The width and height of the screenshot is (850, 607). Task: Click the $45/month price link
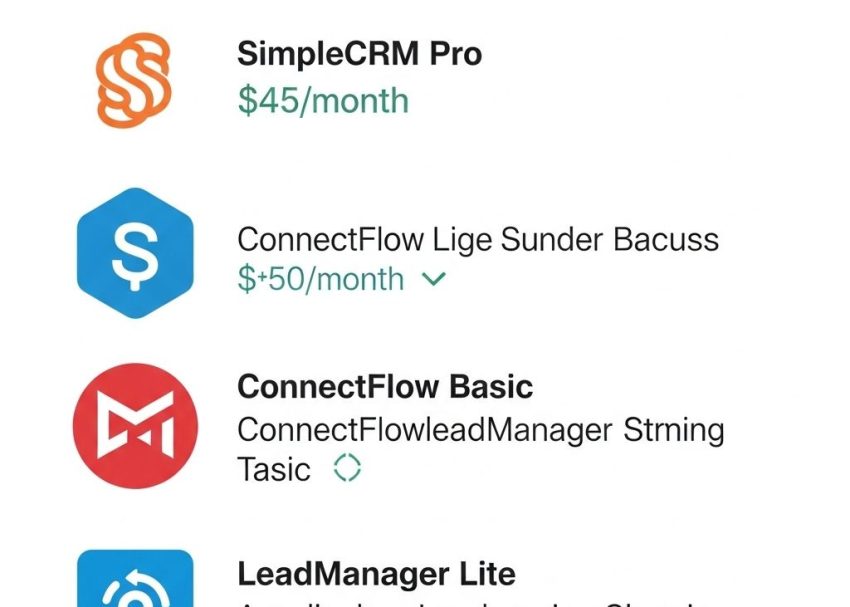[x=320, y=100]
